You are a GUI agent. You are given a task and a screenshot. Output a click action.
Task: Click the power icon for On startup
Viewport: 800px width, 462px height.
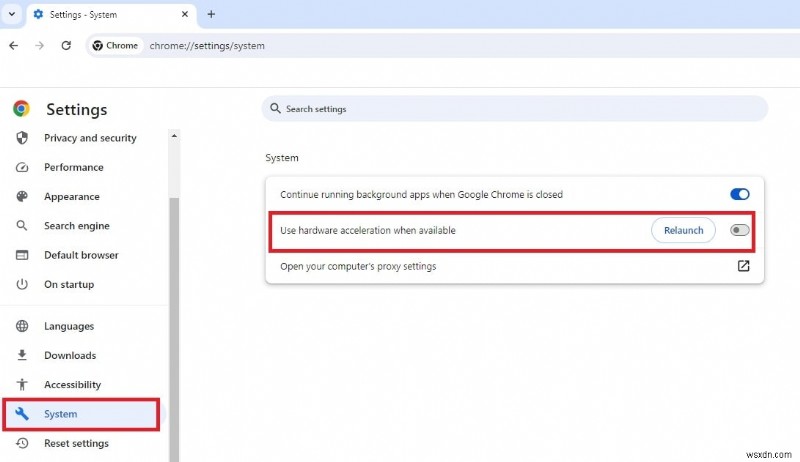pyautogui.click(x=22, y=284)
